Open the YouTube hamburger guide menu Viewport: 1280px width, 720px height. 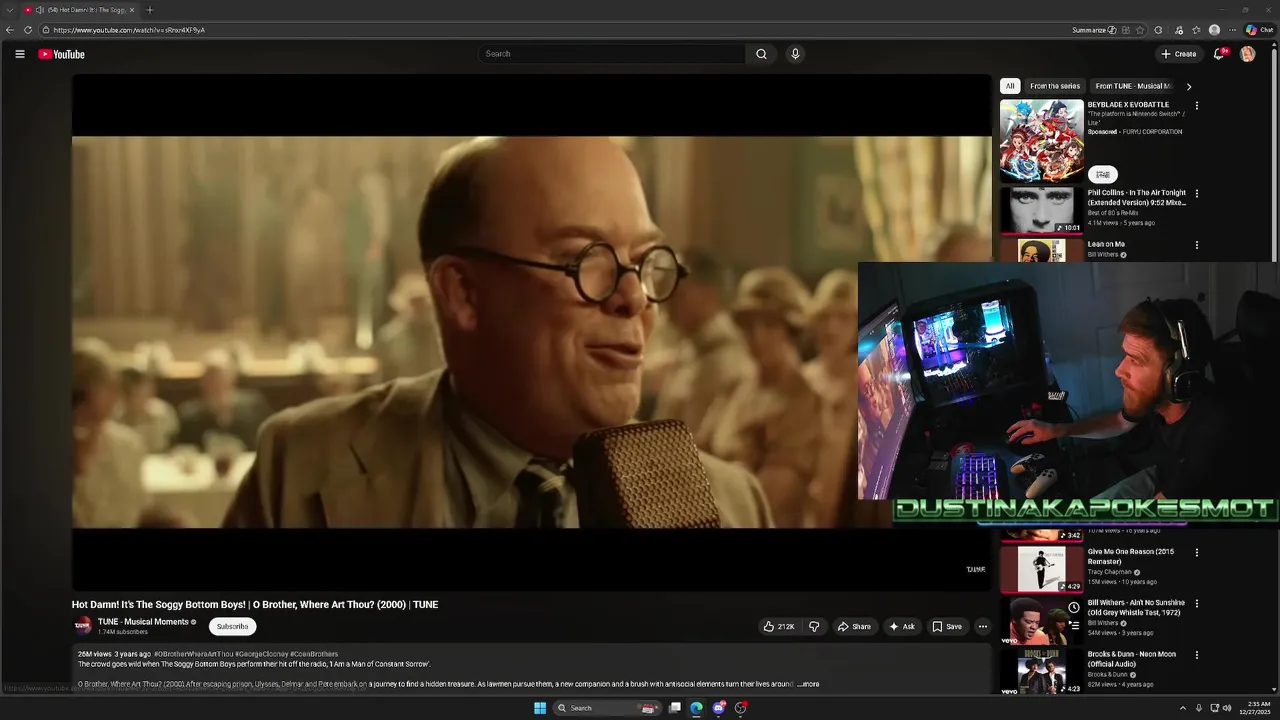point(19,54)
